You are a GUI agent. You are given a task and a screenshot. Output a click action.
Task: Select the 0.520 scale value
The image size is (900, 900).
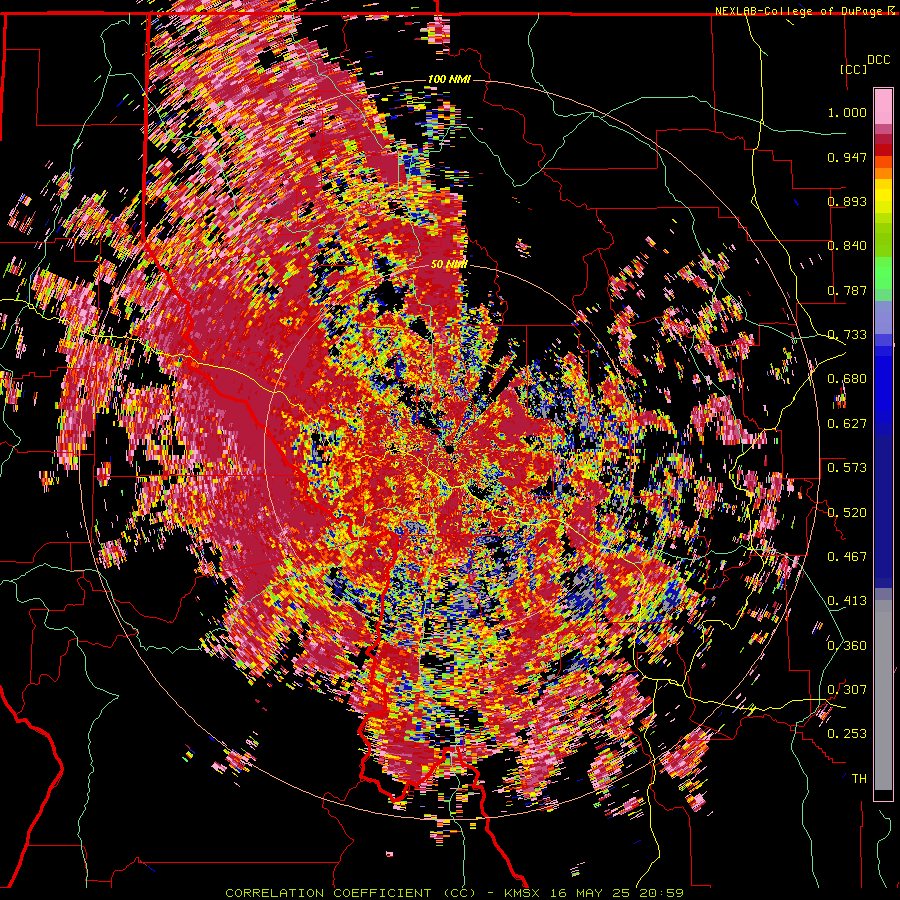click(847, 513)
